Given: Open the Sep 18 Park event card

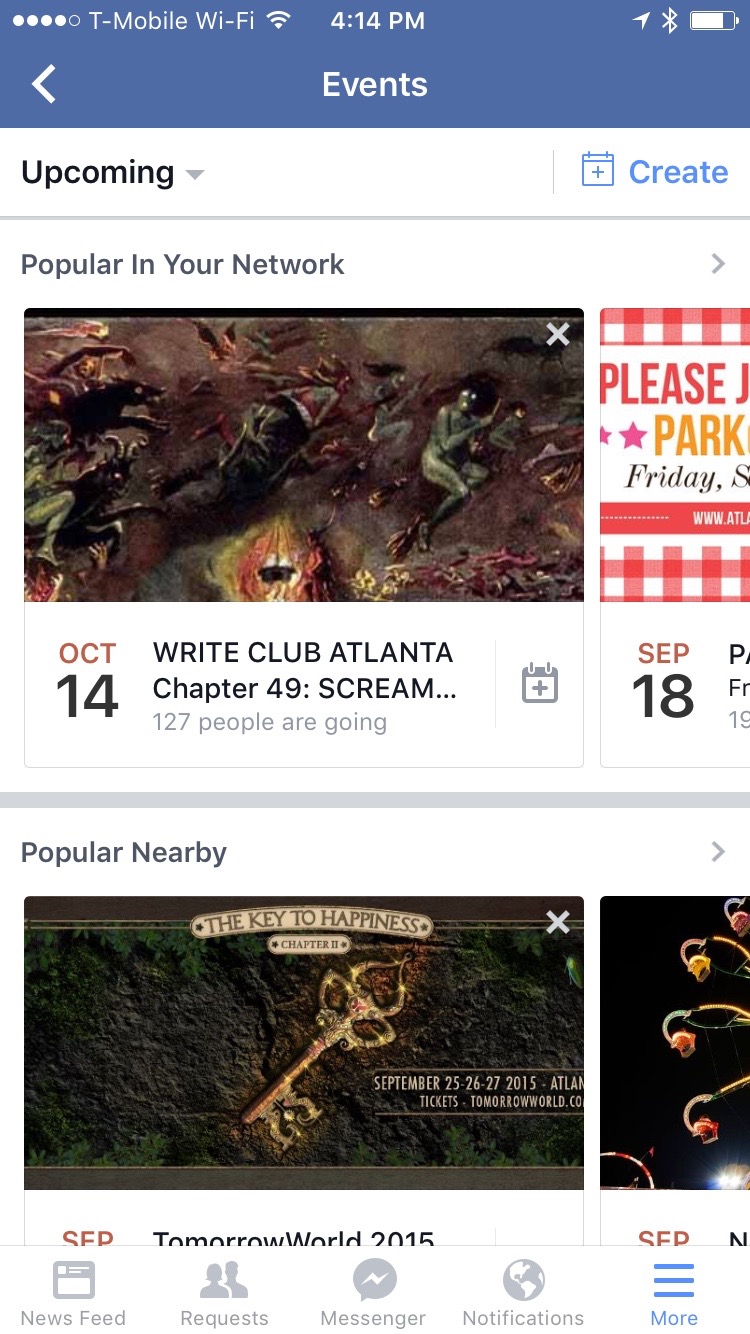Looking at the screenshot, I should [x=675, y=538].
